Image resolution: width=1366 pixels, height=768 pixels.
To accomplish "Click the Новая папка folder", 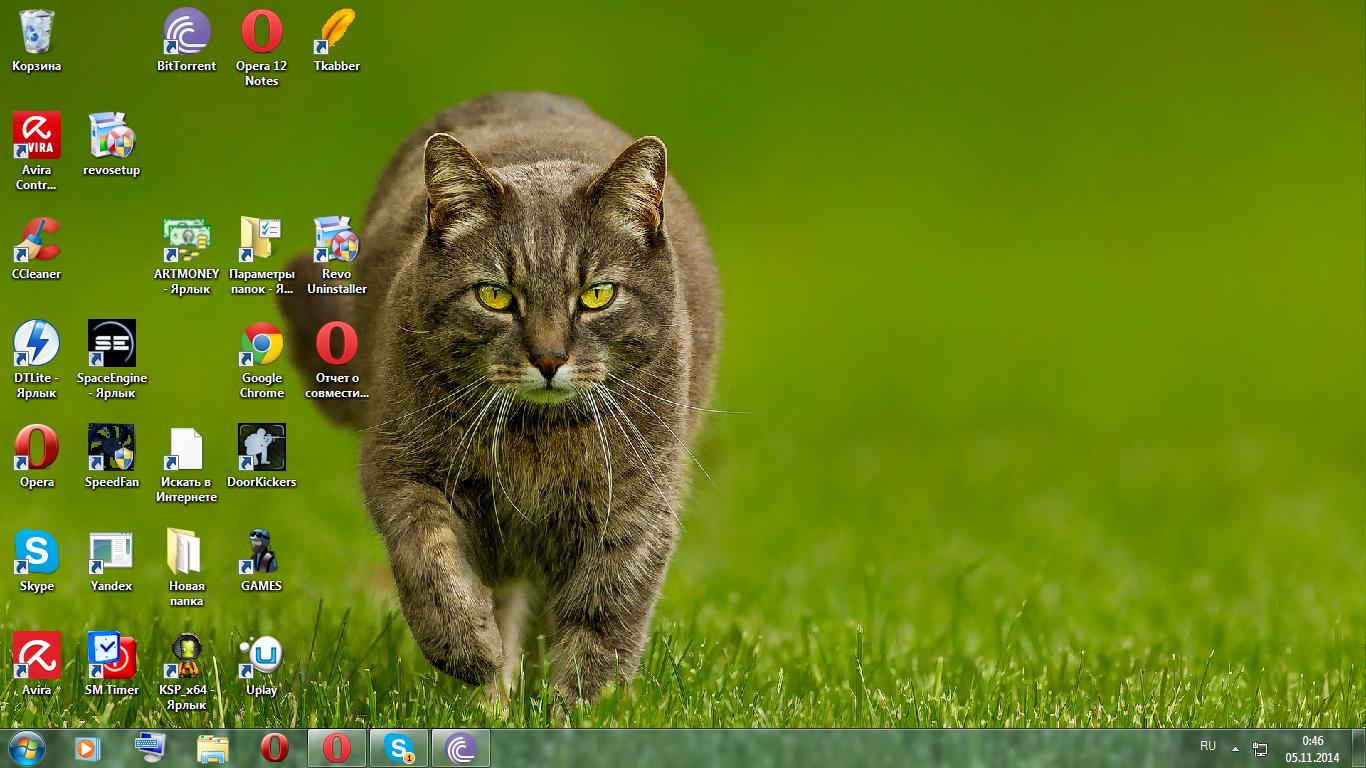I will pyautogui.click(x=186, y=568).
